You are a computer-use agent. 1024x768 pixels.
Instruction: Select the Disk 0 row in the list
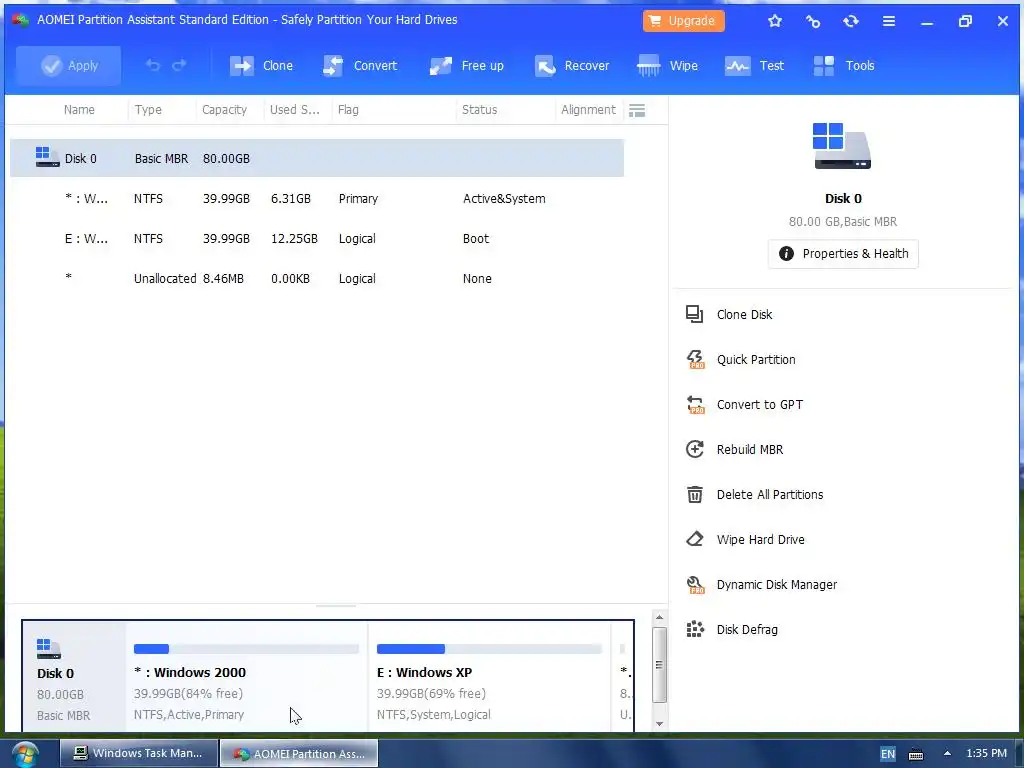tap(317, 158)
